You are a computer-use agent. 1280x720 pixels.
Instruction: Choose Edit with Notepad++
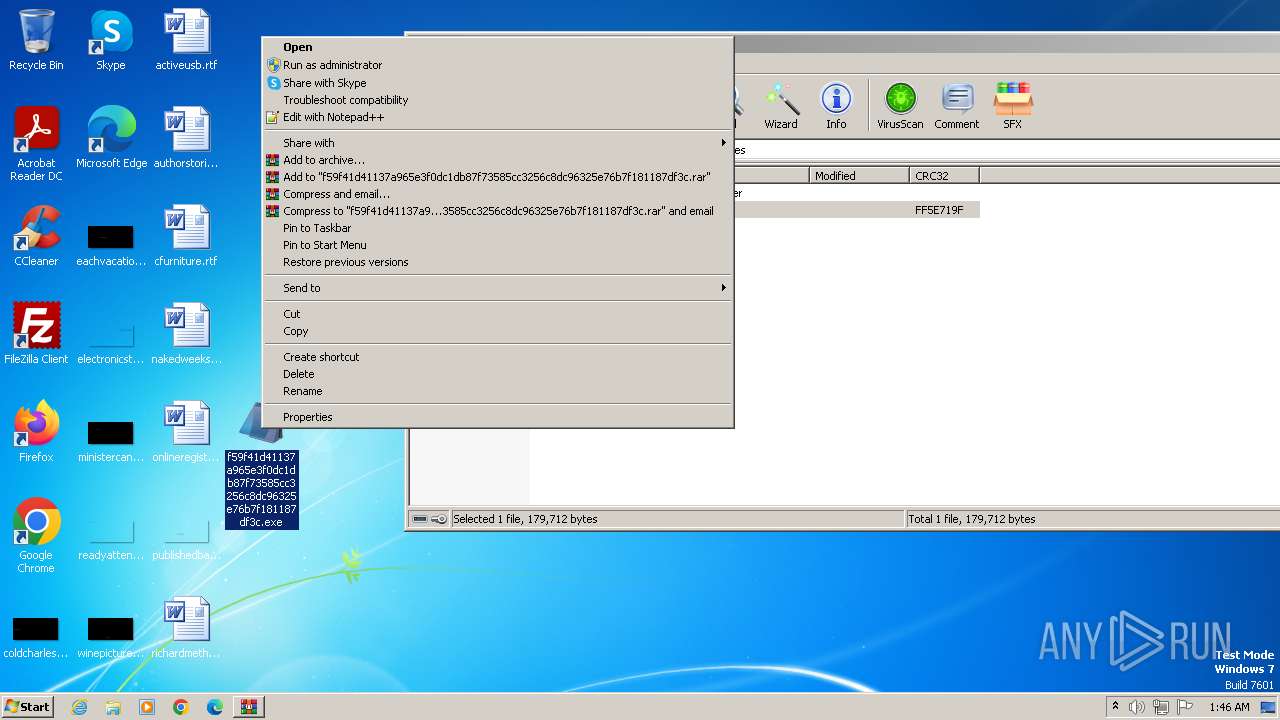pos(497,117)
